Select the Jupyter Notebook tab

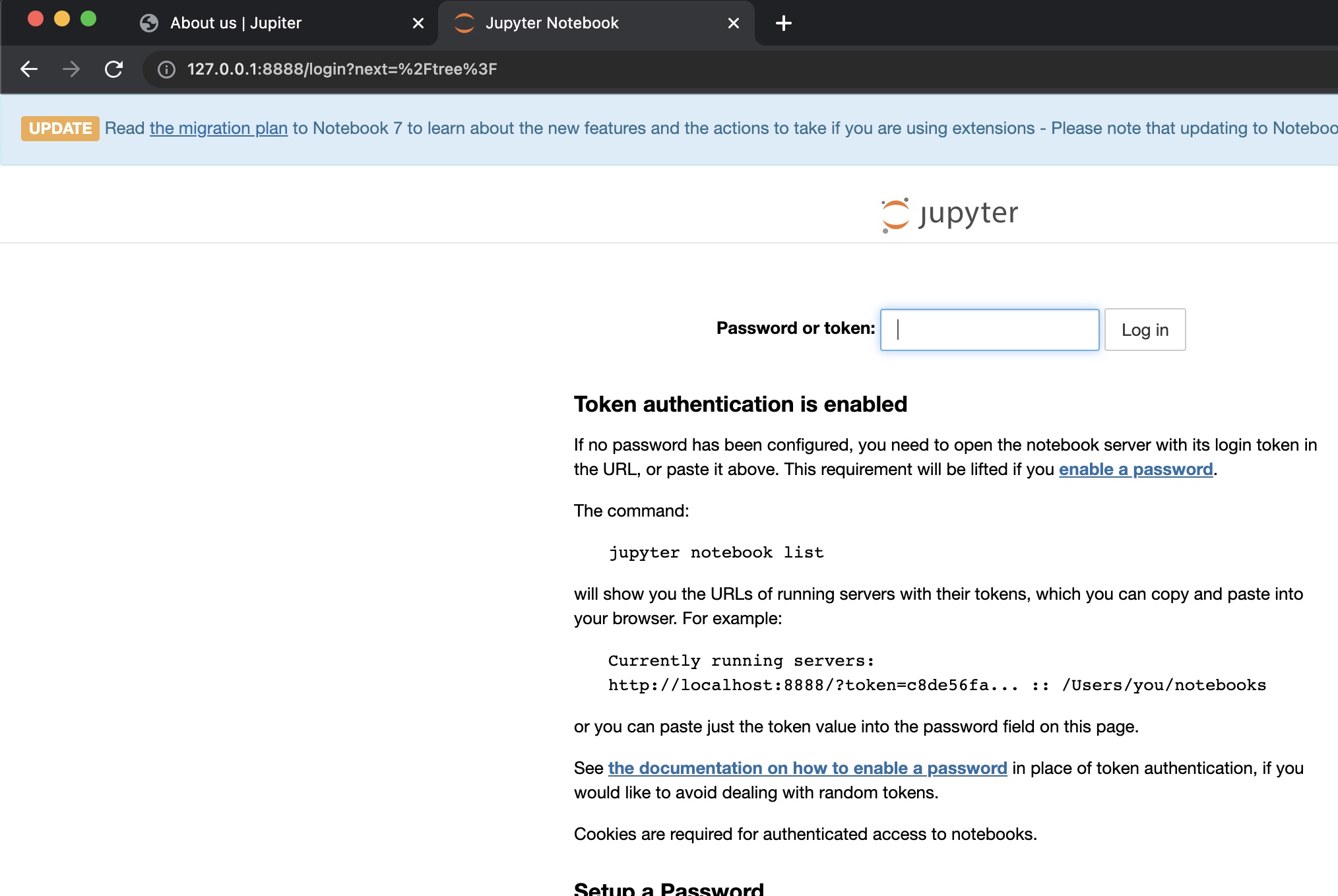tap(581, 23)
